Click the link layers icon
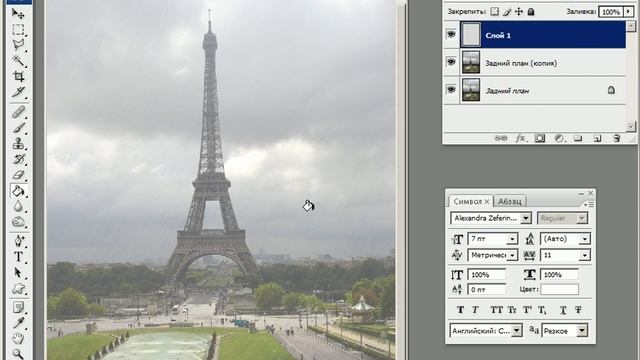This screenshot has height=360, width=640. (x=501, y=138)
